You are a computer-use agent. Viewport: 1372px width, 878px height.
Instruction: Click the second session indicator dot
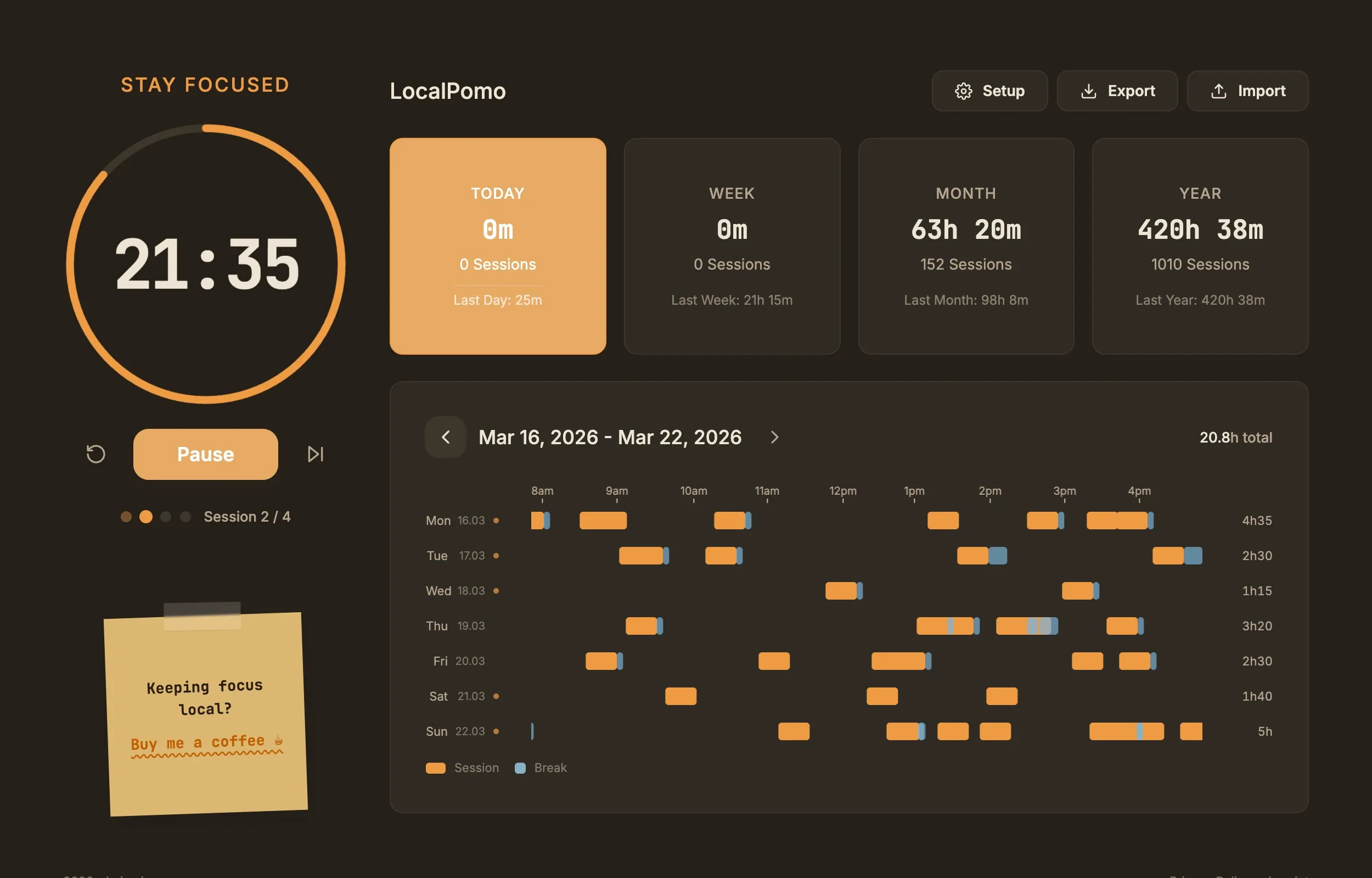146,517
